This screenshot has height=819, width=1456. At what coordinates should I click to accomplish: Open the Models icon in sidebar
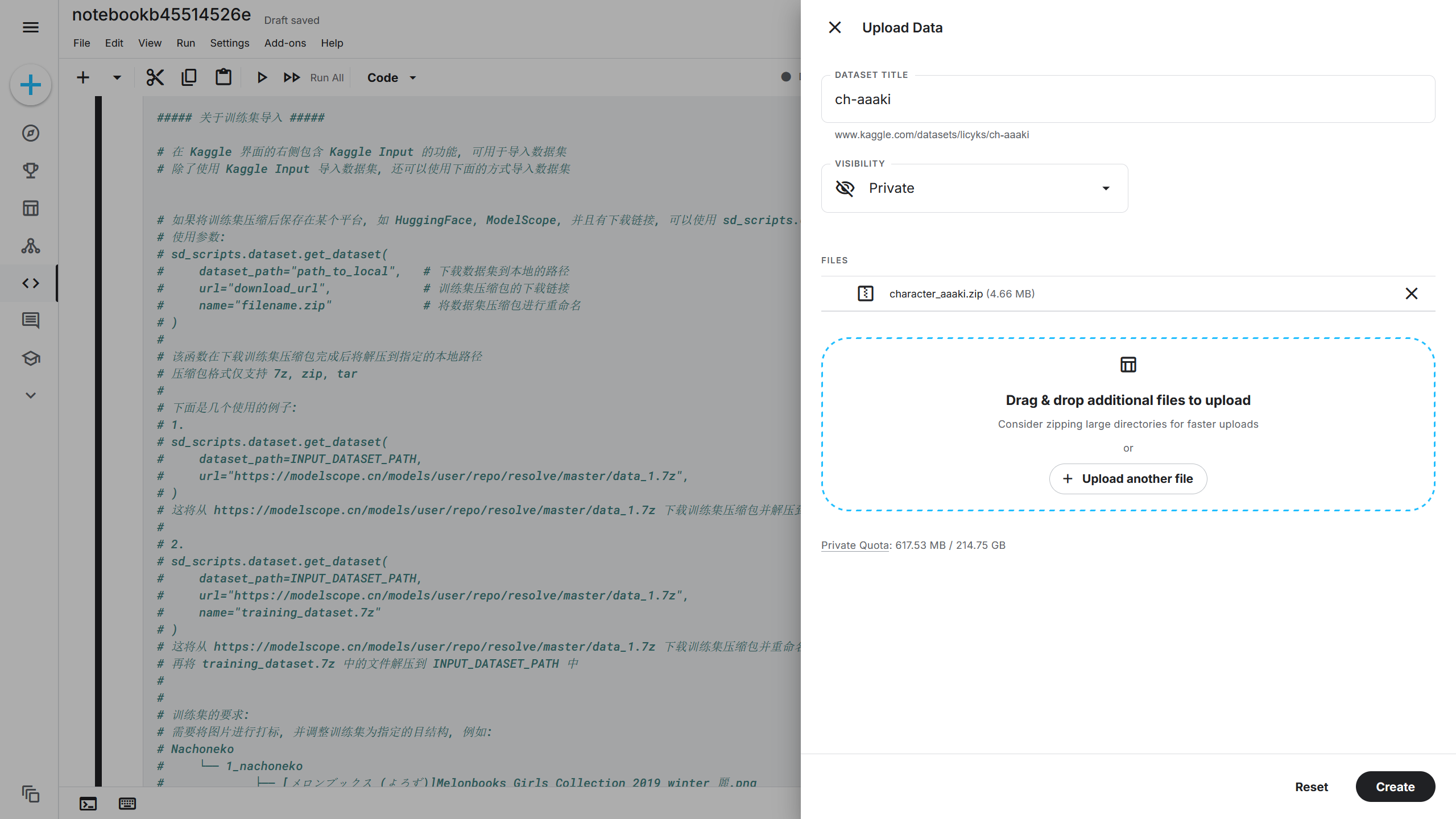pos(31,246)
